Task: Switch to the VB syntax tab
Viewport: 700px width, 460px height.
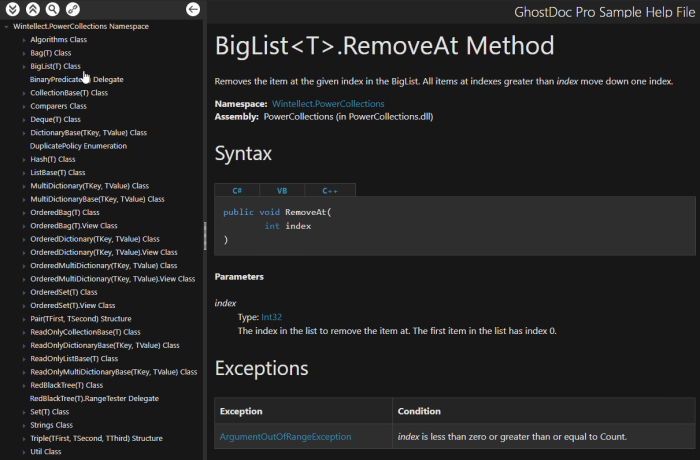Action: pyautogui.click(x=282, y=190)
